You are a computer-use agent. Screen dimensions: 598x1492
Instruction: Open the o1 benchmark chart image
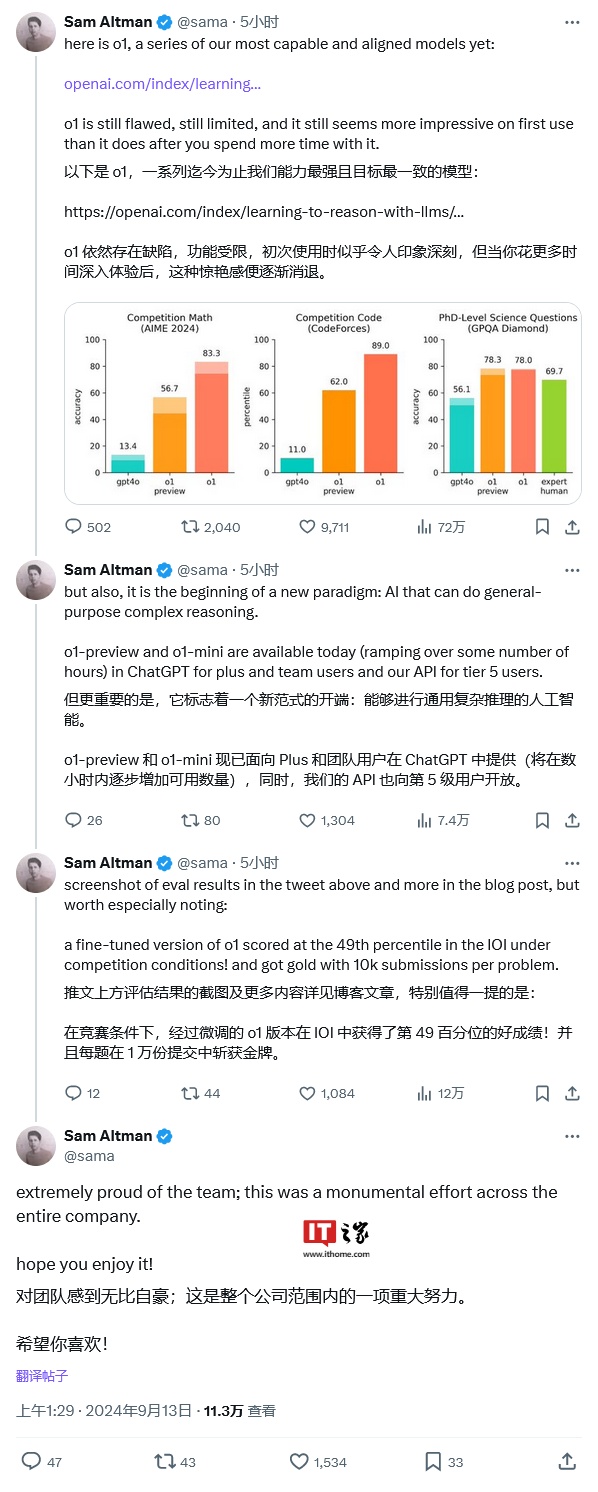(x=322, y=403)
